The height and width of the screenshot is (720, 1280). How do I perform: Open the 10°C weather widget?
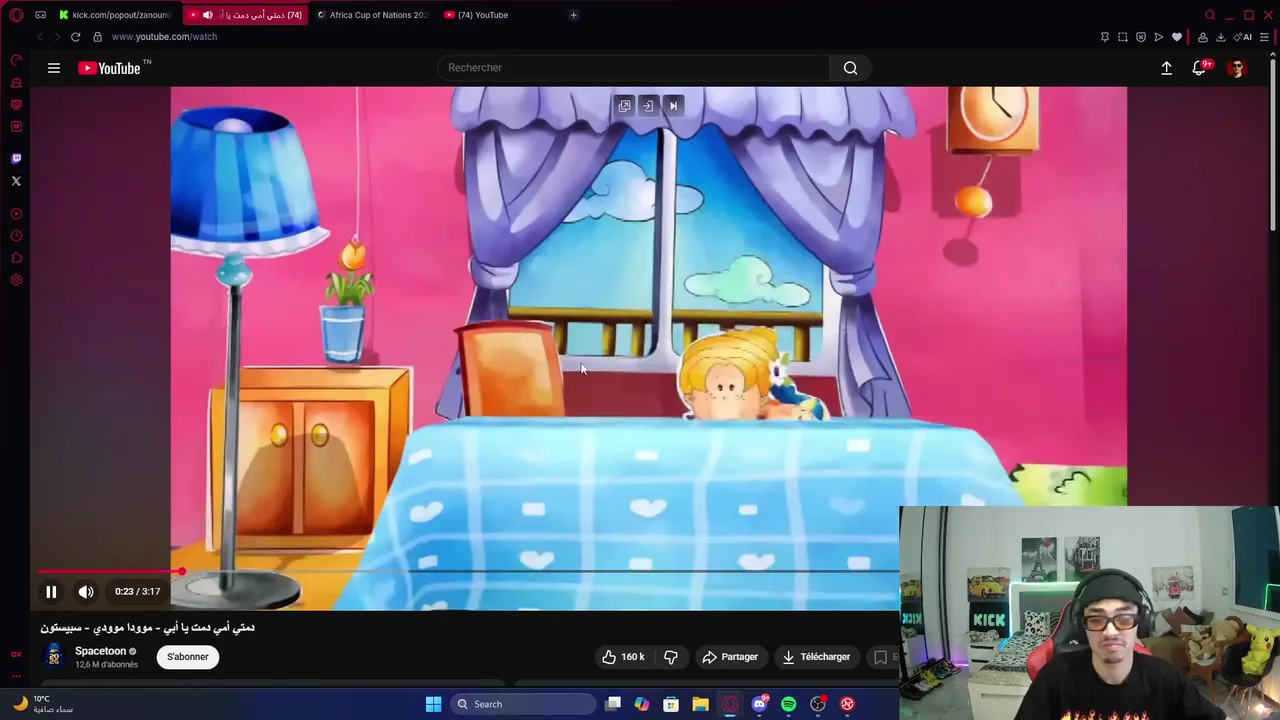(42, 704)
